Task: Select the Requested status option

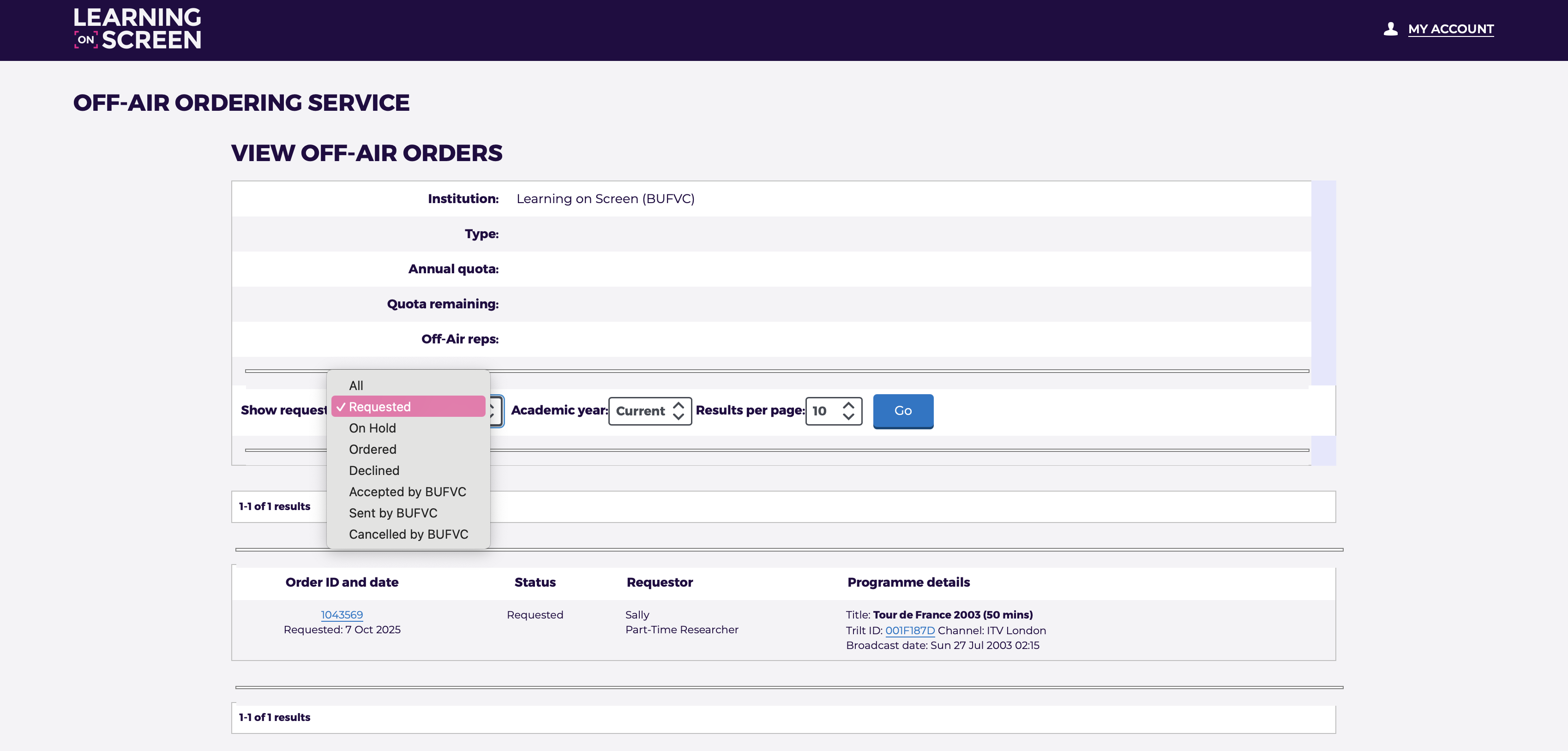Action: (409, 407)
